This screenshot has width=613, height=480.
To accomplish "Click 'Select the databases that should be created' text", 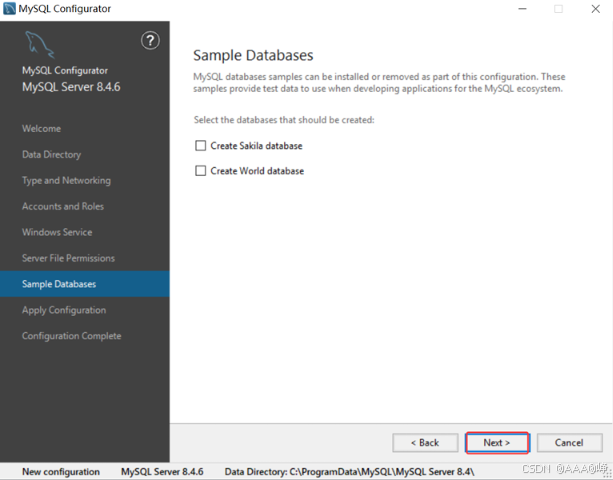I will click(x=284, y=120).
